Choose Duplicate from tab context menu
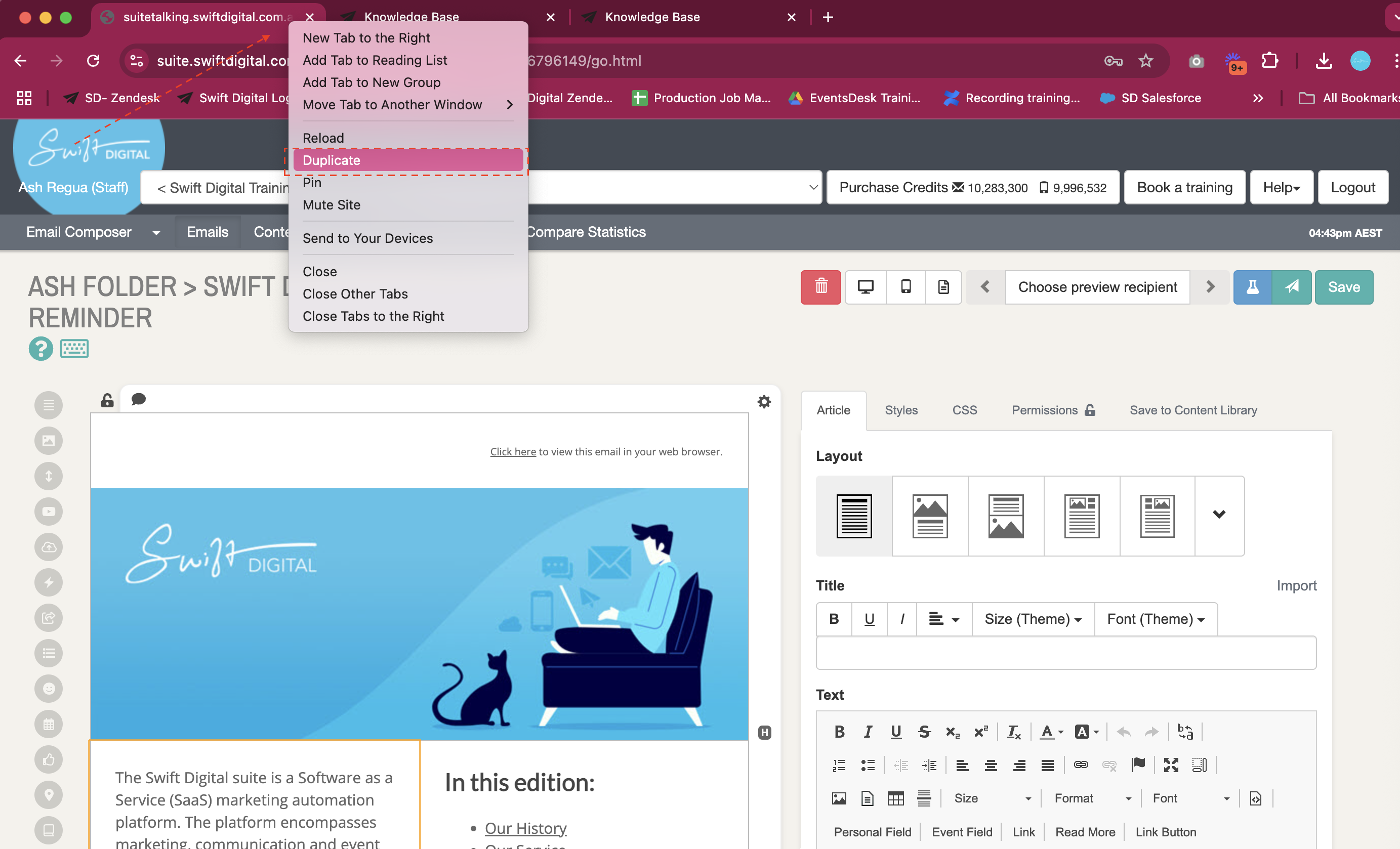This screenshot has width=1400, height=849. click(408, 160)
